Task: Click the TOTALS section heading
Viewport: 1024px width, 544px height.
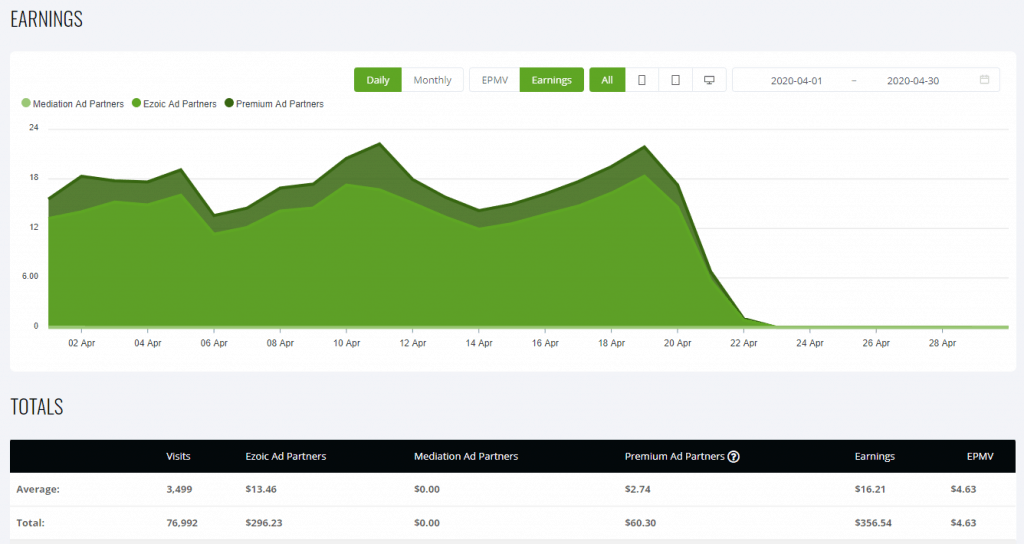Action: coord(37,406)
